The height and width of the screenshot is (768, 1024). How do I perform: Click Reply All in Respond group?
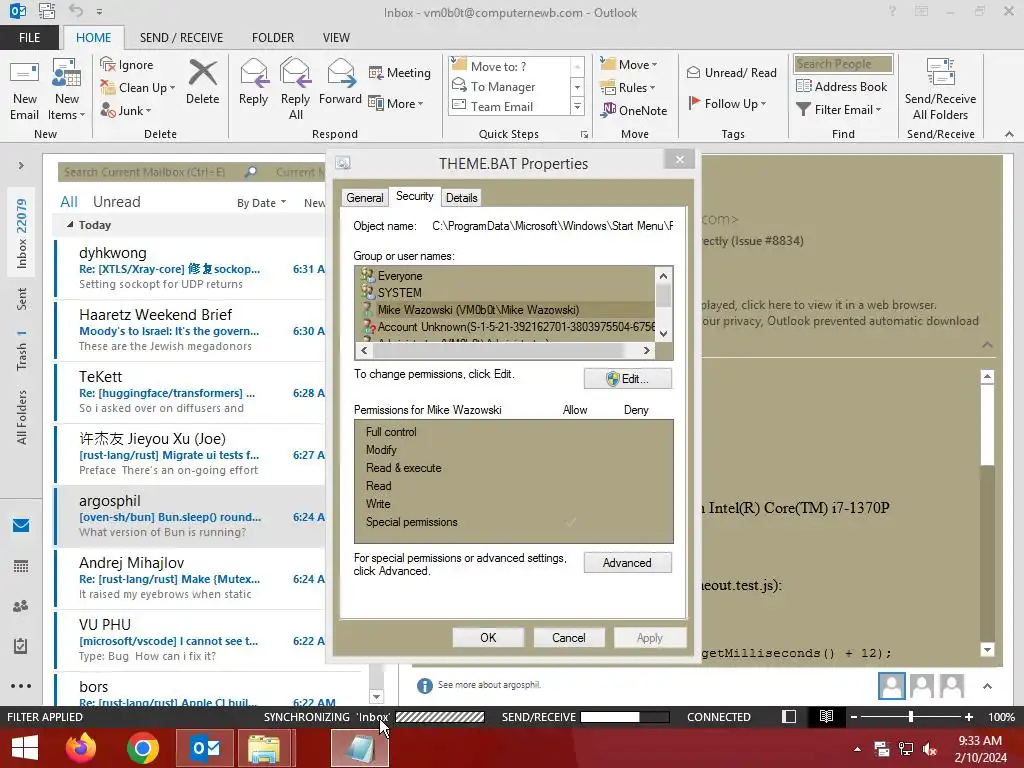[x=295, y=89]
